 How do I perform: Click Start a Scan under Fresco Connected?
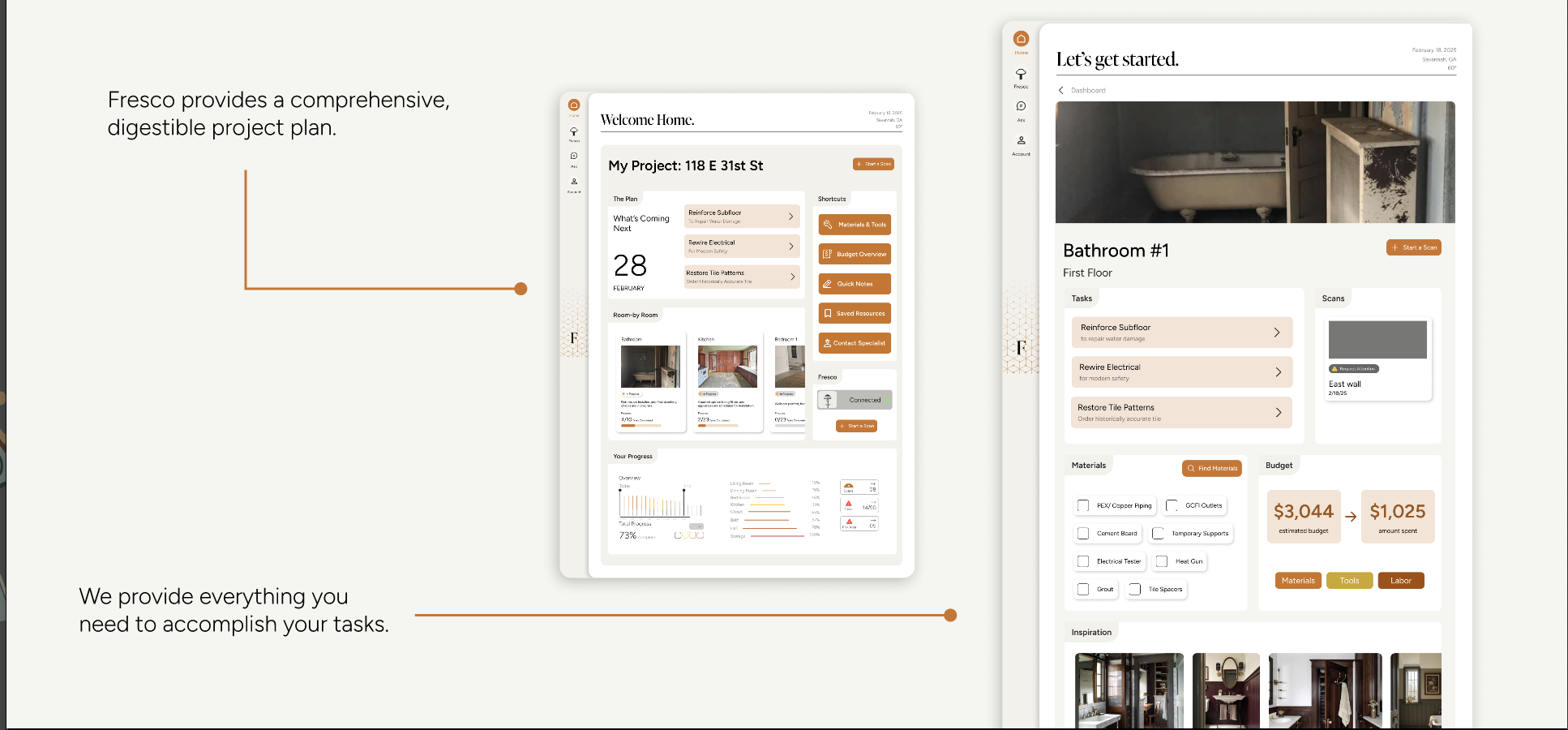click(x=856, y=426)
